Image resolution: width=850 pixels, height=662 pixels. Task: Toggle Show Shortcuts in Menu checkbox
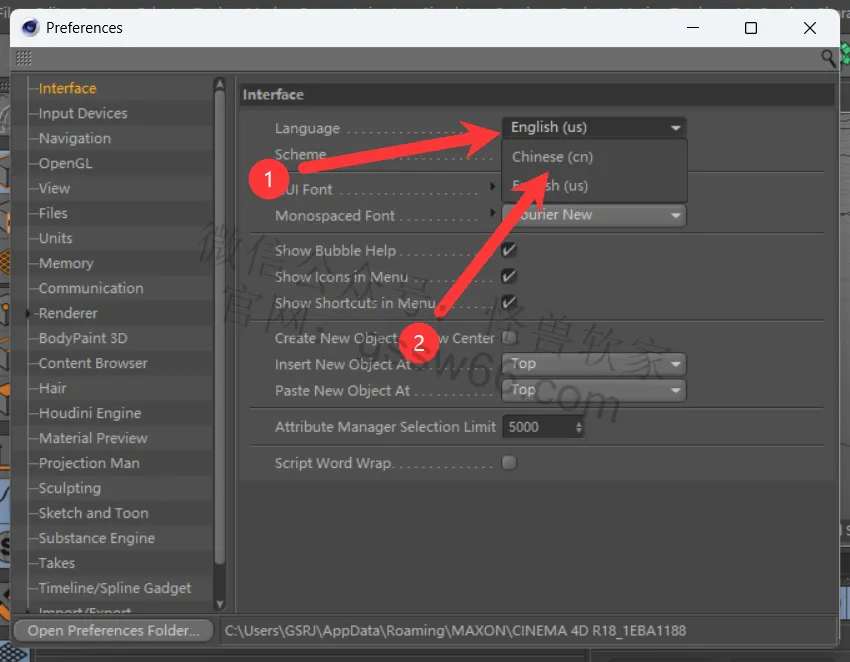(x=508, y=302)
